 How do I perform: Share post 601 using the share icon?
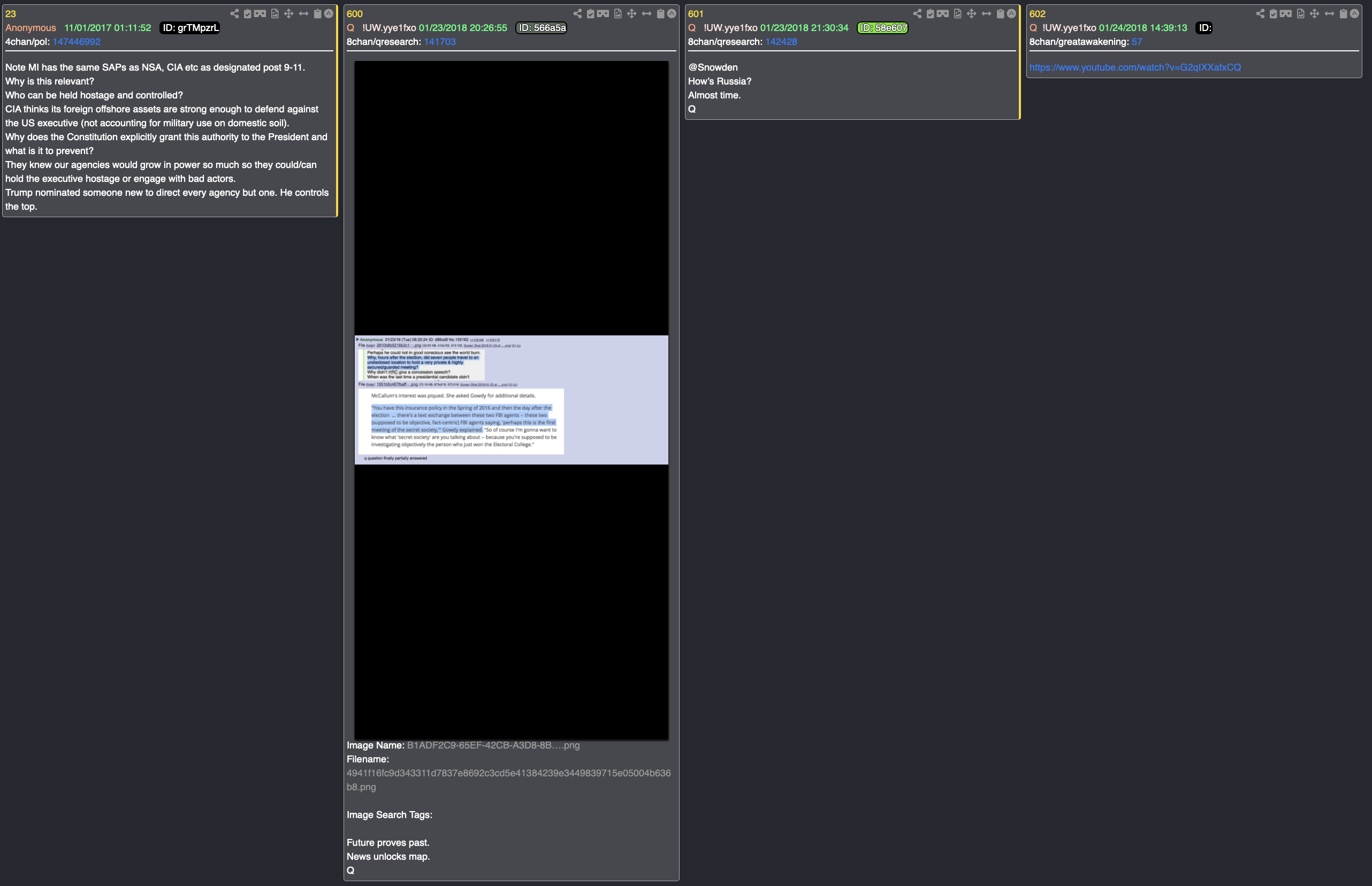click(917, 13)
